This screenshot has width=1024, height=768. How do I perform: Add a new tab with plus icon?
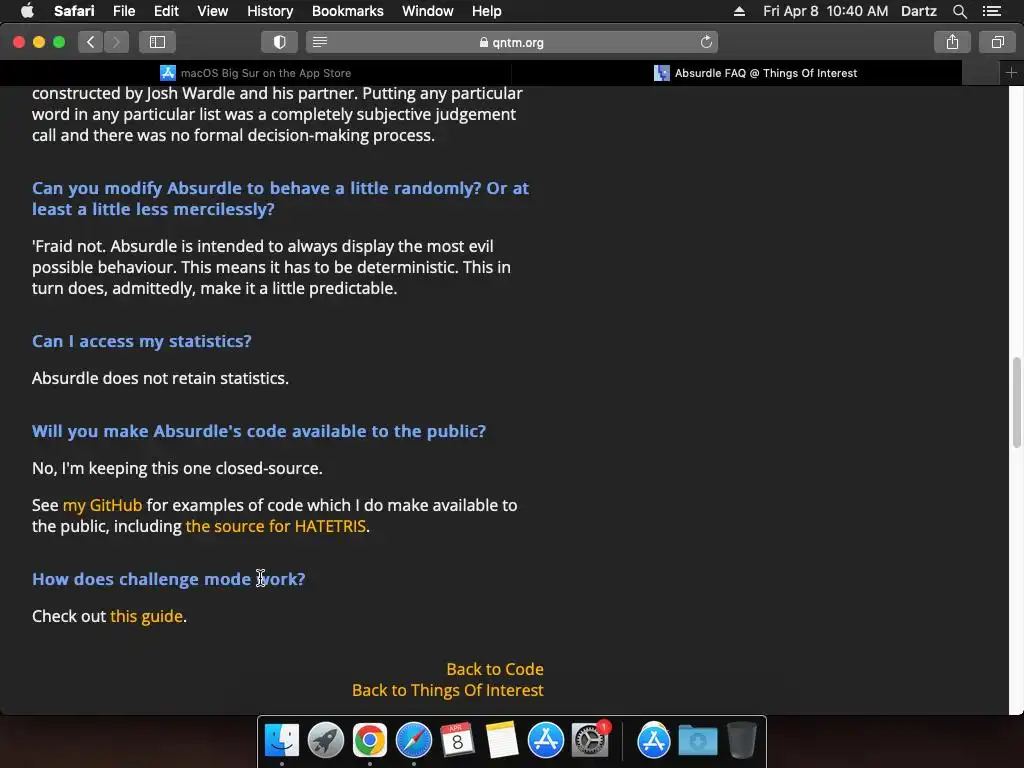click(1011, 72)
